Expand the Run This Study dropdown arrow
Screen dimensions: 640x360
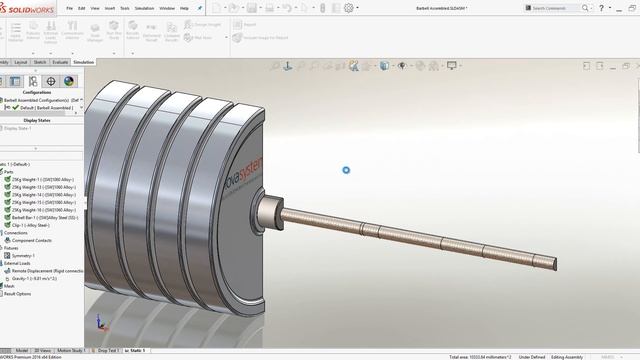[114, 53]
